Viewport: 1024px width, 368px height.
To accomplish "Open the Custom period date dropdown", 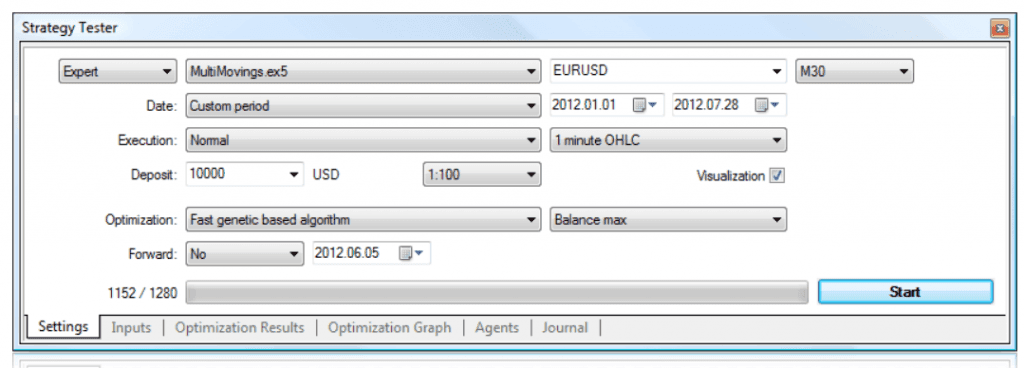I will click(x=363, y=106).
